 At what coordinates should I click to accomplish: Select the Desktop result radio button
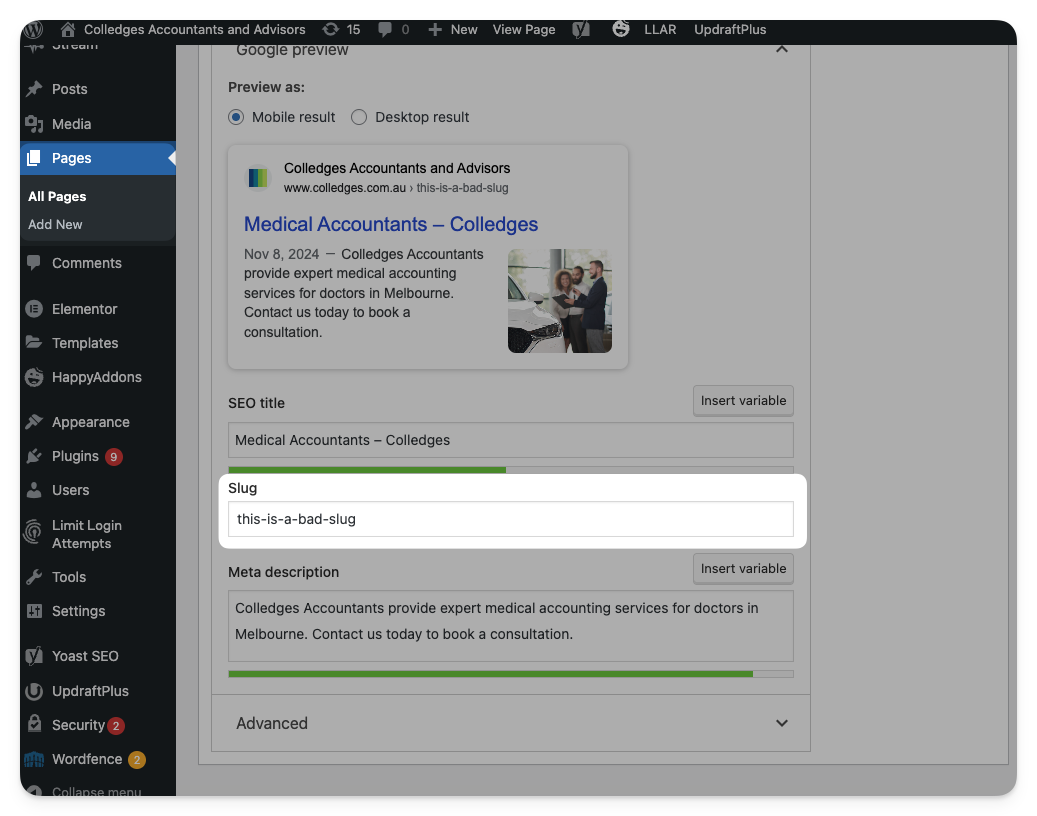pyautogui.click(x=359, y=117)
